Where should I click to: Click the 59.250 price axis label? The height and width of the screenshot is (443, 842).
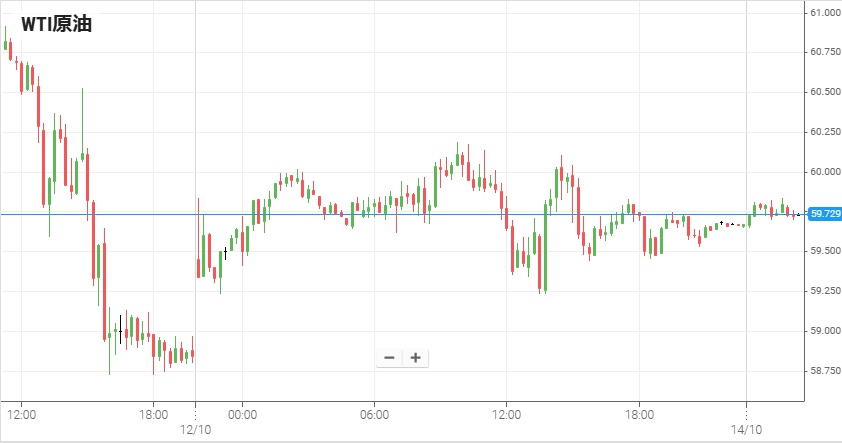(x=825, y=291)
